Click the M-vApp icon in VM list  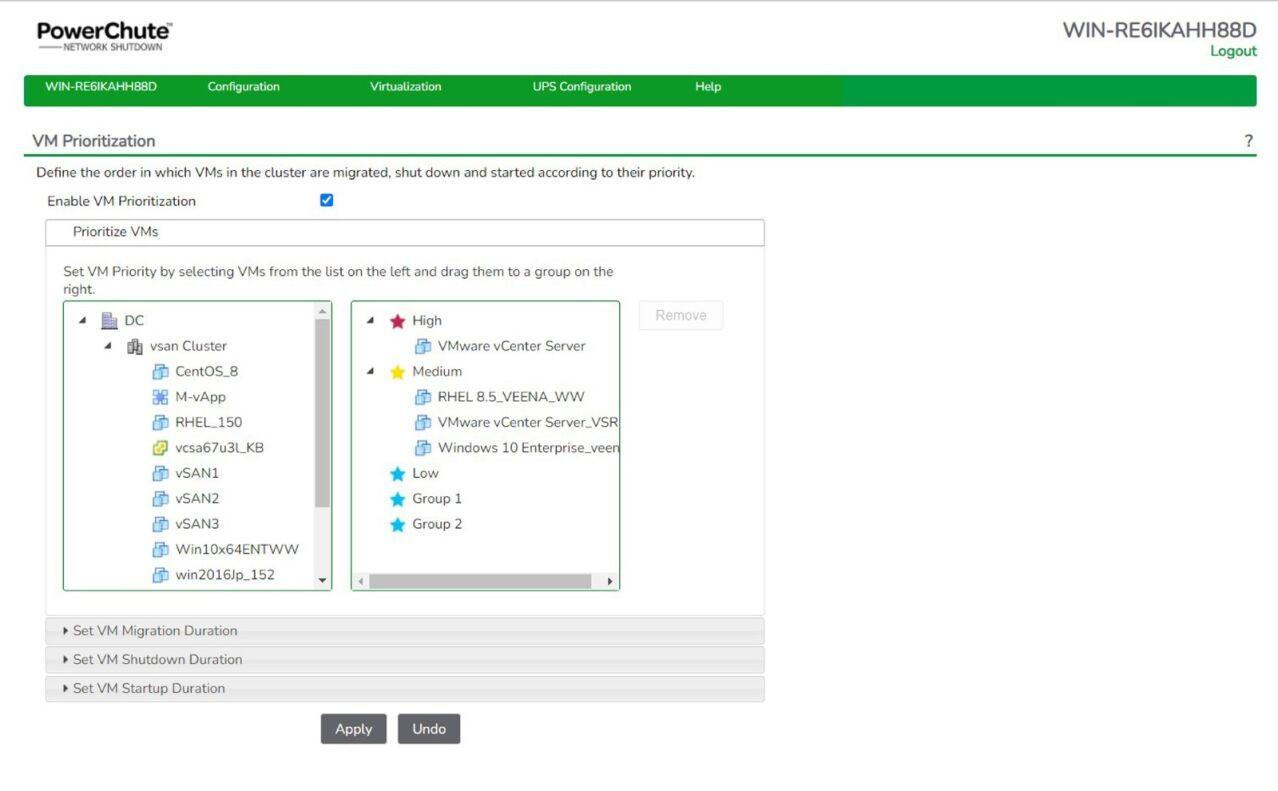tap(160, 397)
